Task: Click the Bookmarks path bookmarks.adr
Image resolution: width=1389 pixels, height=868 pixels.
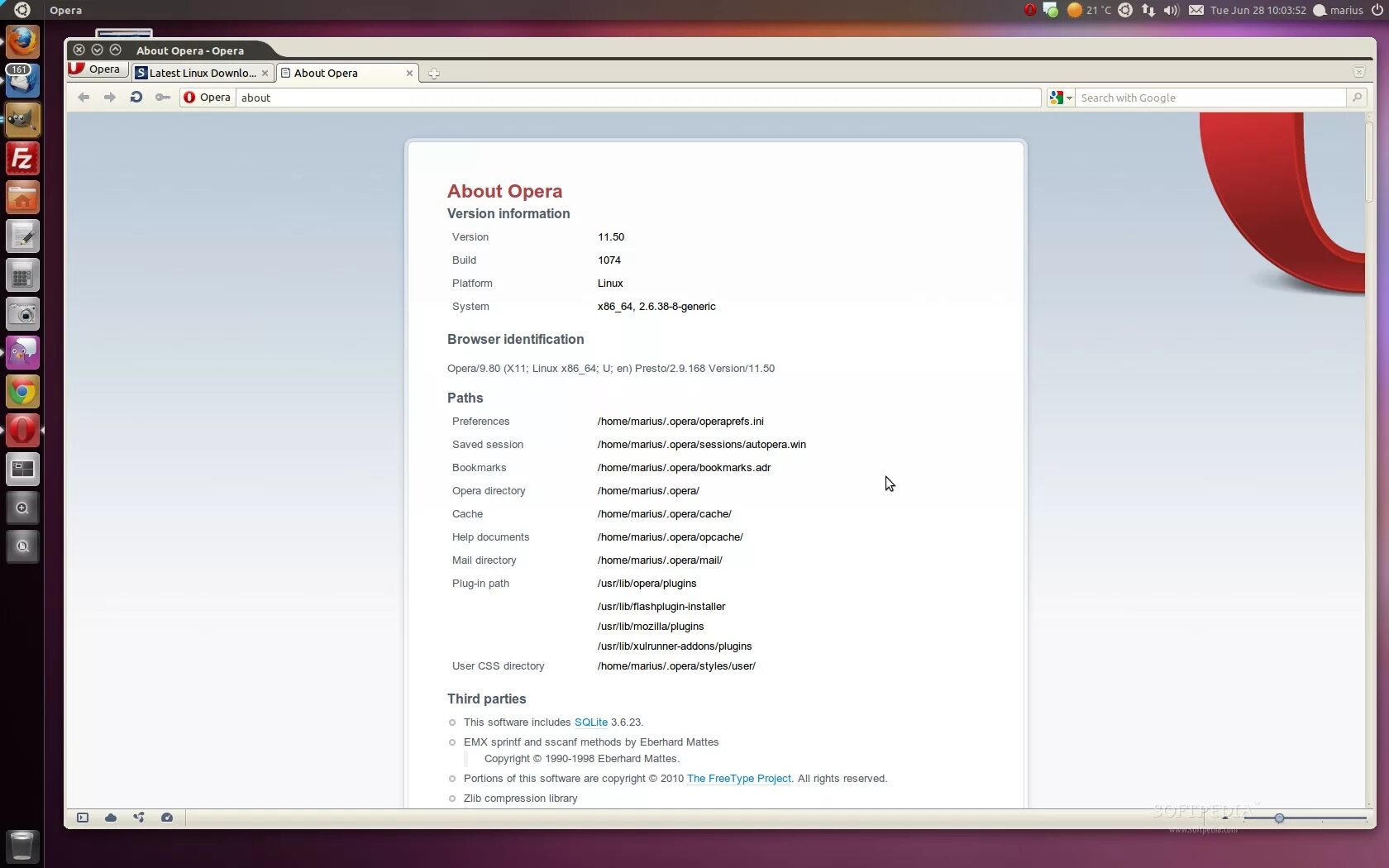Action: pos(684,468)
